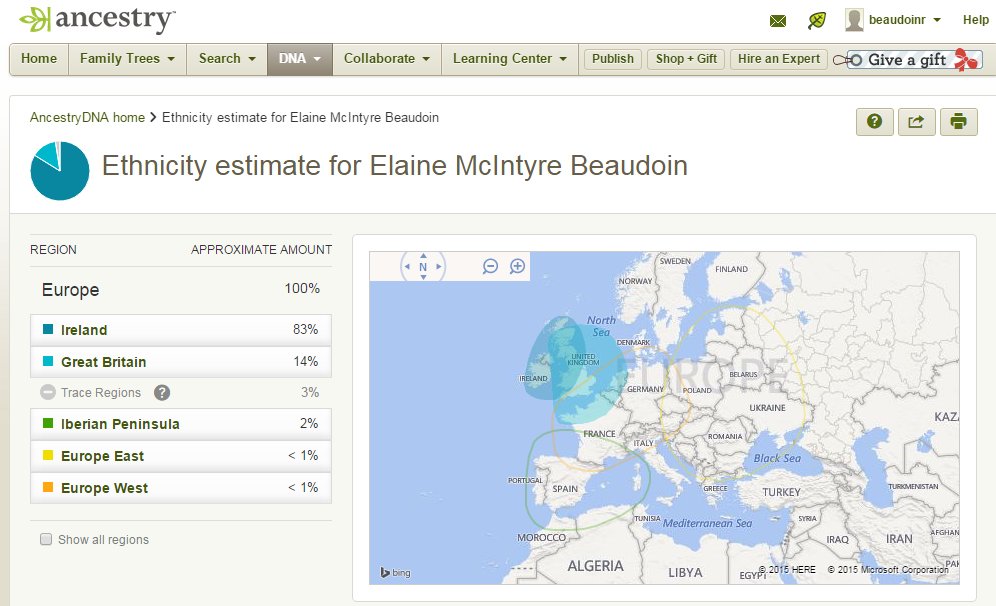Image resolution: width=996 pixels, height=606 pixels.
Task: Expand the Search menu
Action: tap(227, 59)
